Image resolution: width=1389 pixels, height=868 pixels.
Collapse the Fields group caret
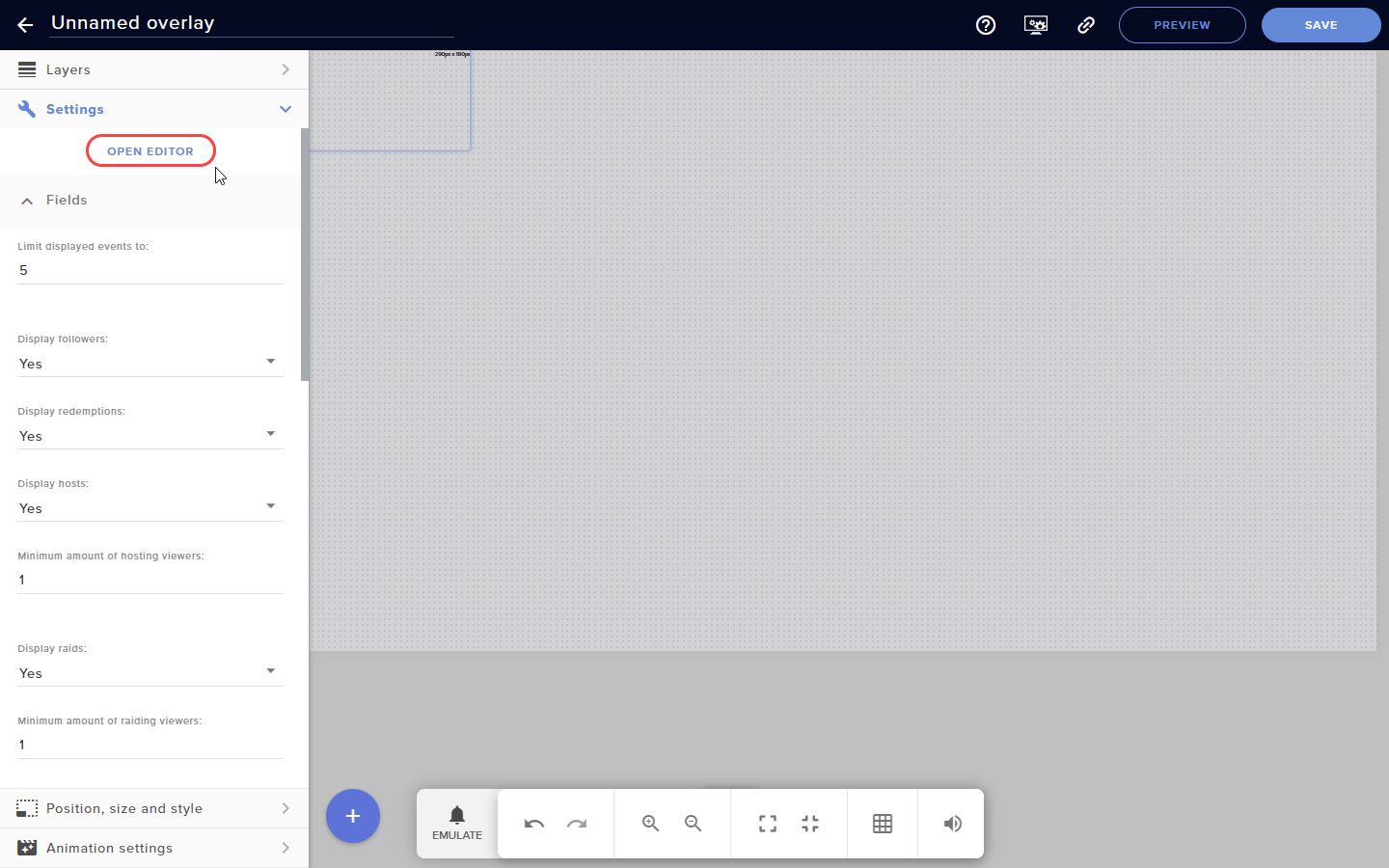point(27,201)
